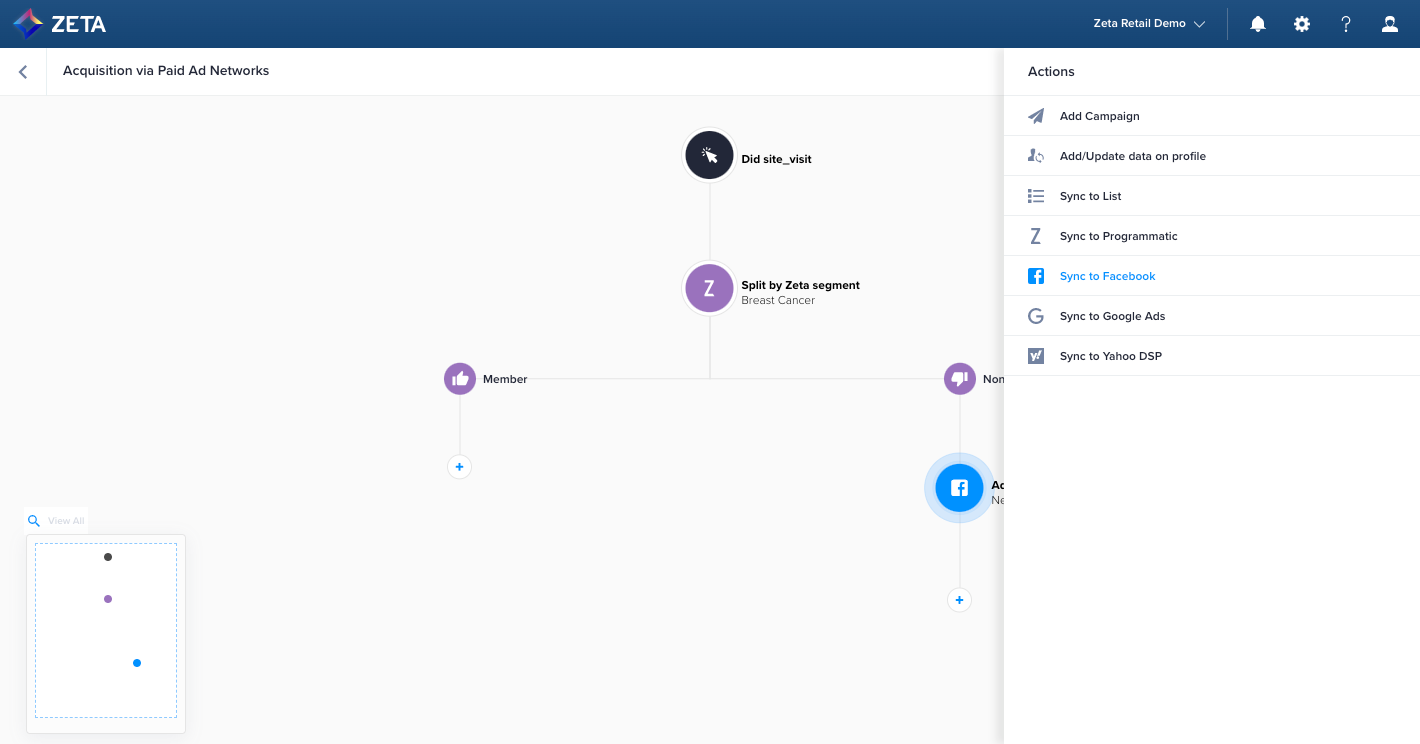Choose Add Campaign action
This screenshot has width=1420, height=744.
tap(1099, 116)
